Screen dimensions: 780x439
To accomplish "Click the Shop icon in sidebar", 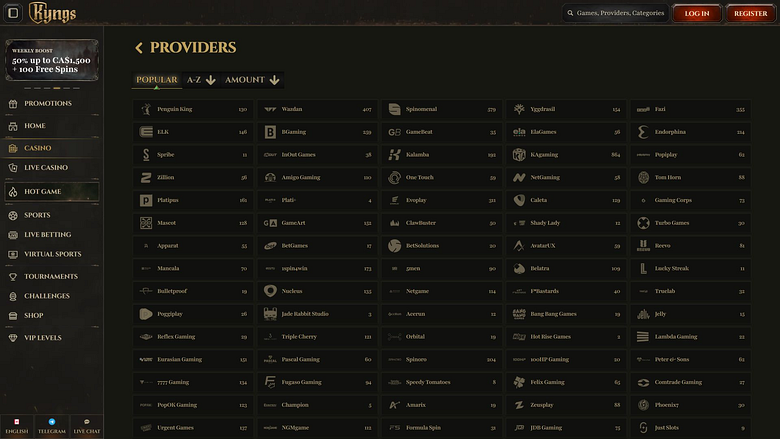I will (13, 316).
